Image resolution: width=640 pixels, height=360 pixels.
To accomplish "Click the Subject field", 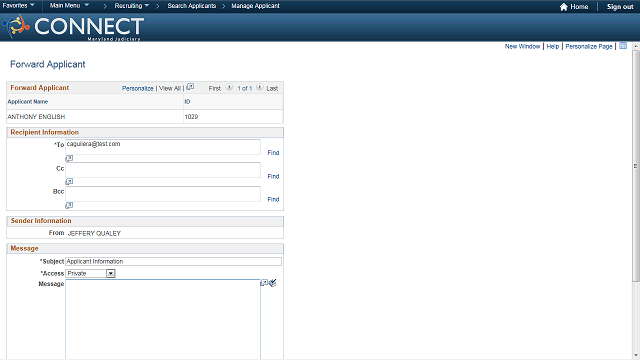I will pyautogui.click(x=173, y=261).
